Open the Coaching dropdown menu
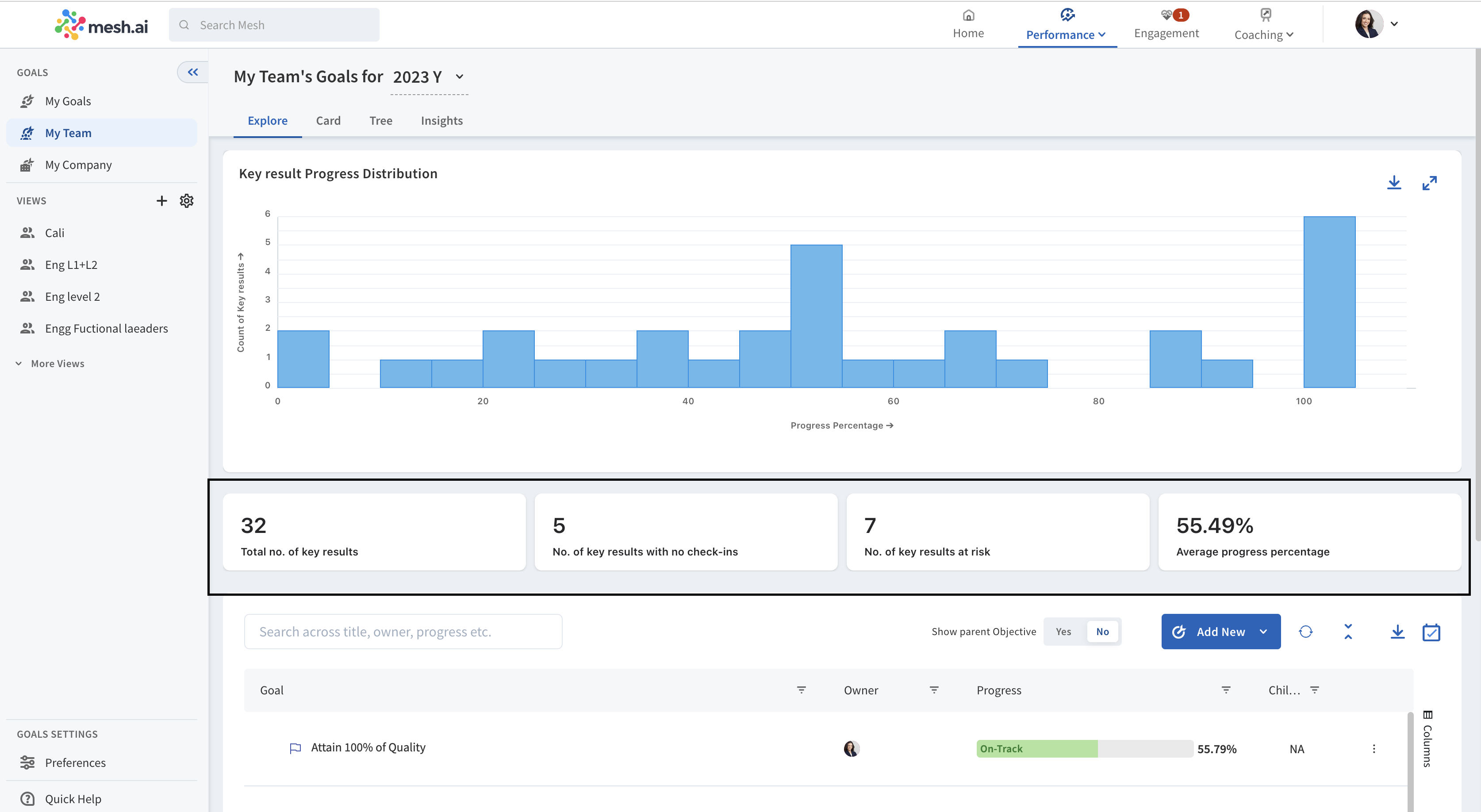 pyautogui.click(x=1264, y=25)
